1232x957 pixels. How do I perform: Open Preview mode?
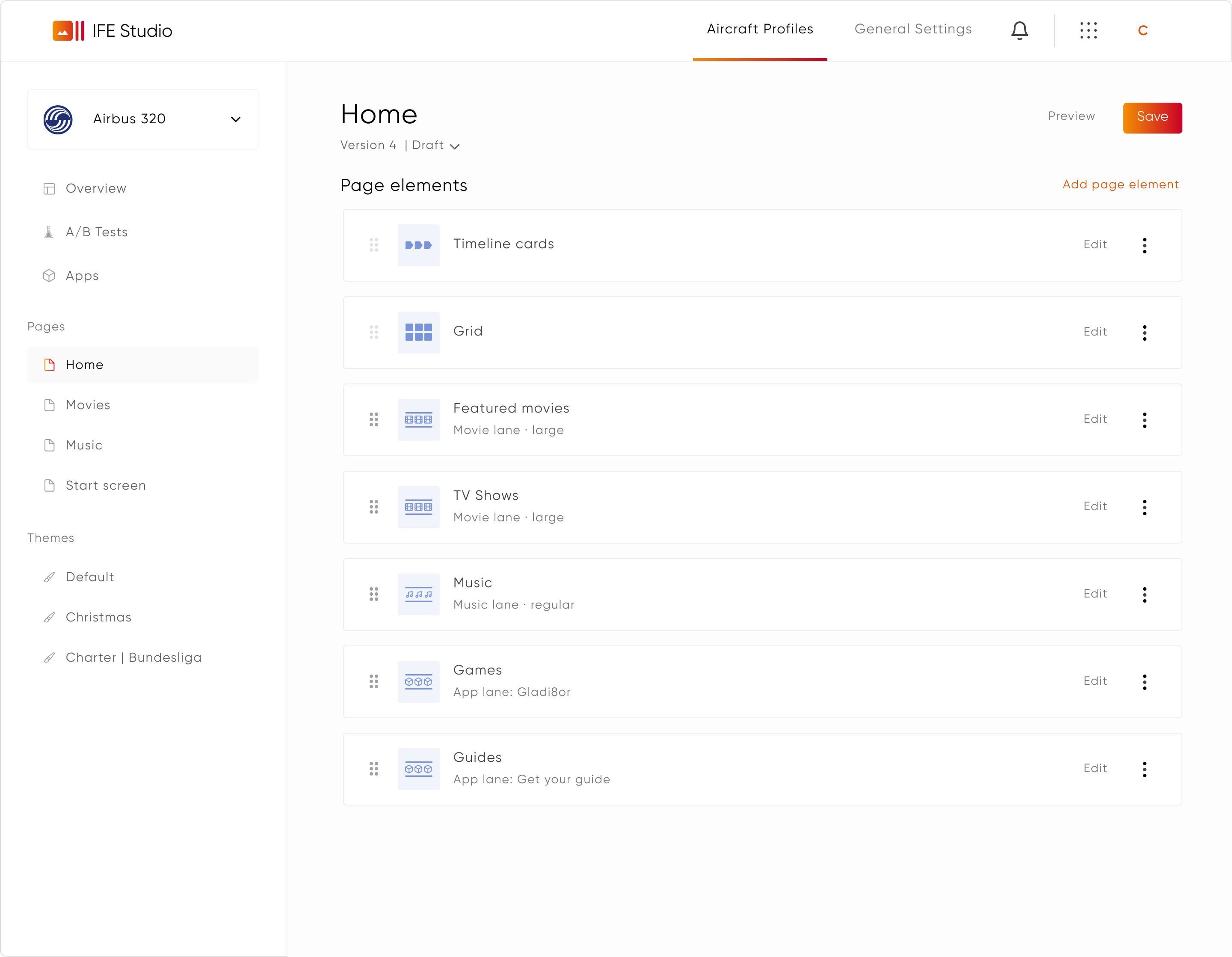[x=1071, y=116]
